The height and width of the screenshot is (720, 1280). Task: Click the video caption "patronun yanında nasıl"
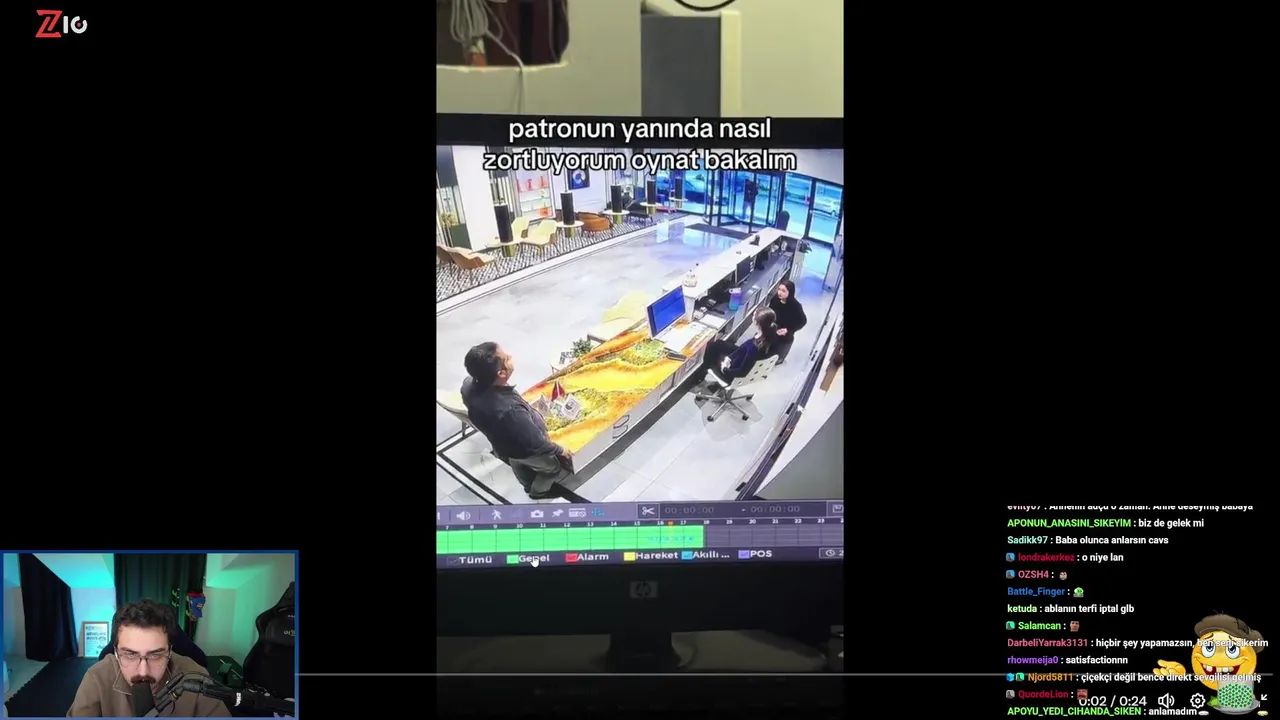click(x=640, y=129)
